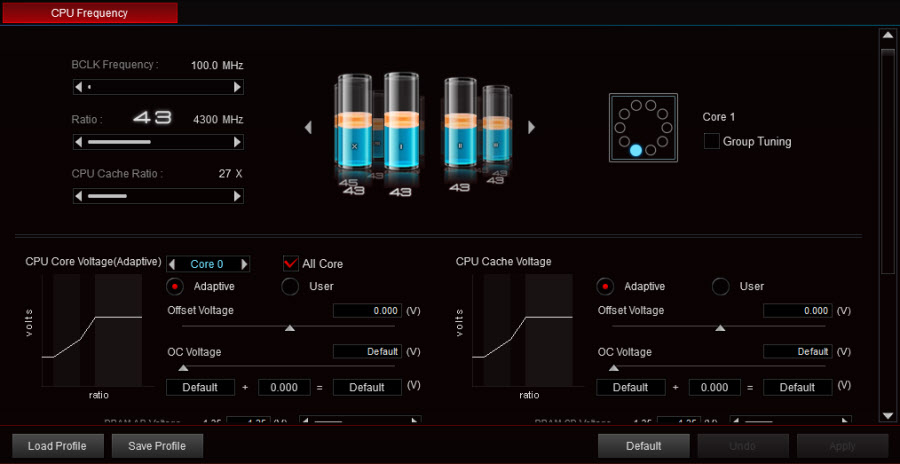Enable Group Tuning checkbox

pos(712,141)
